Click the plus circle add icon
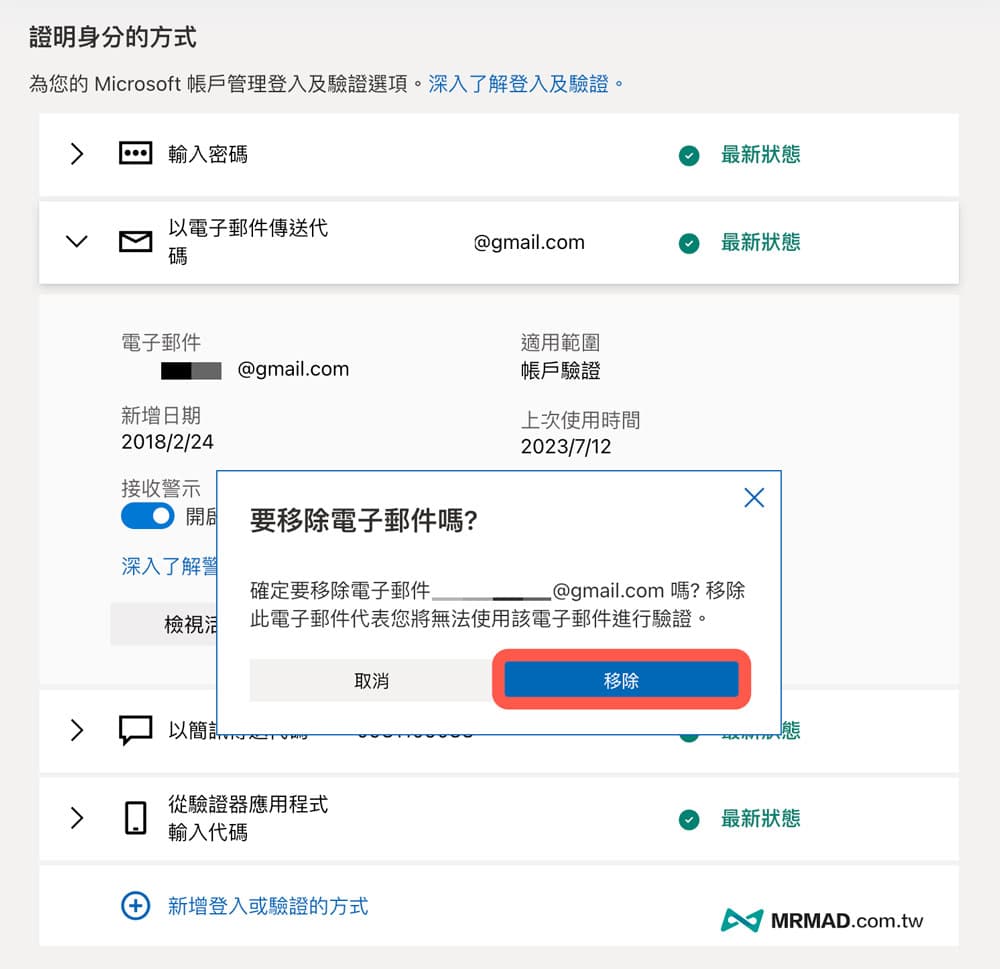Screen dimensions: 1000x969 pyautogui.click(x=135, y=905)
